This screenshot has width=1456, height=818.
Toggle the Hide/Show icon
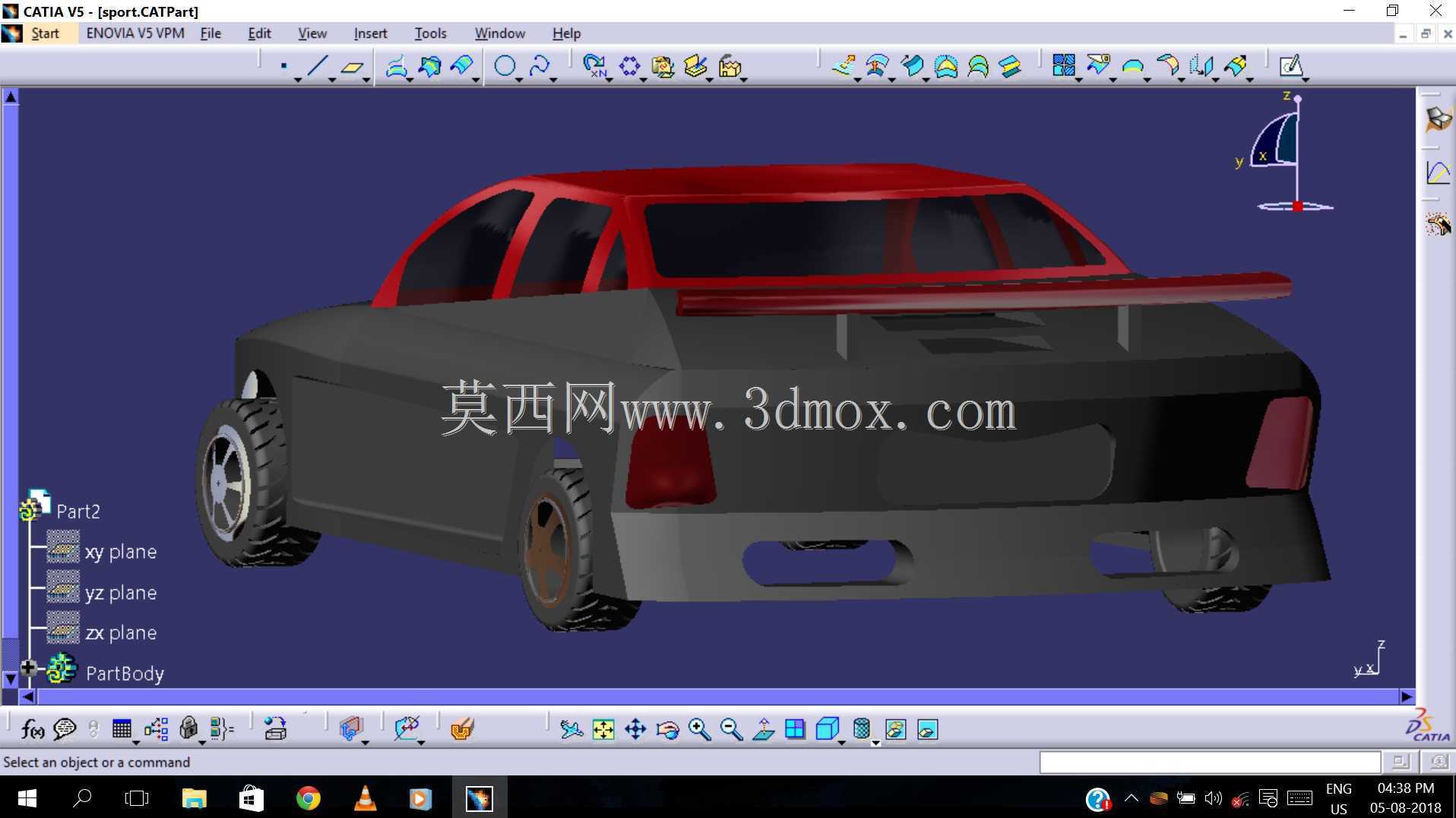[896, 730]
